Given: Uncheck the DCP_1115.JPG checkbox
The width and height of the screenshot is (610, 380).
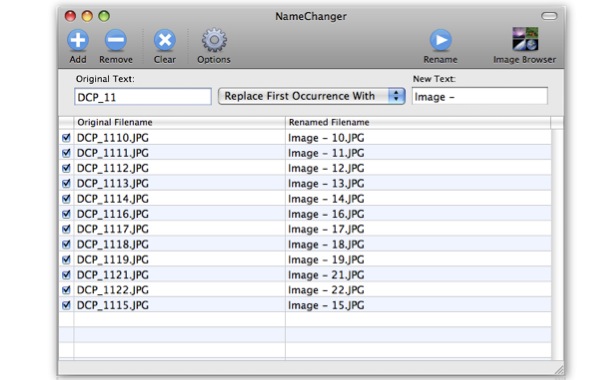Looking at the screenshot, I should [x=66, y=305].
